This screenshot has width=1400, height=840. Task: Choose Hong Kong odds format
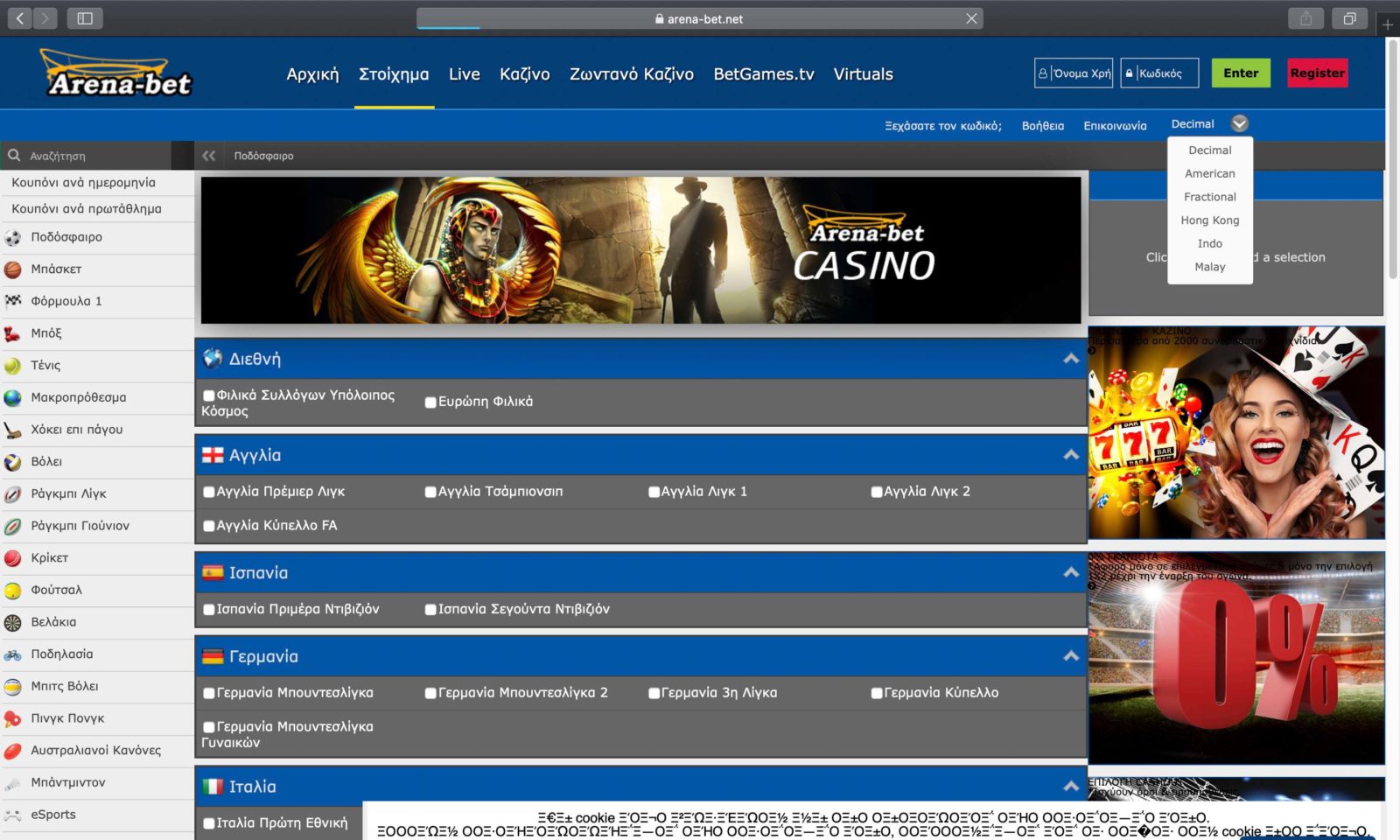pos(1210,220)
